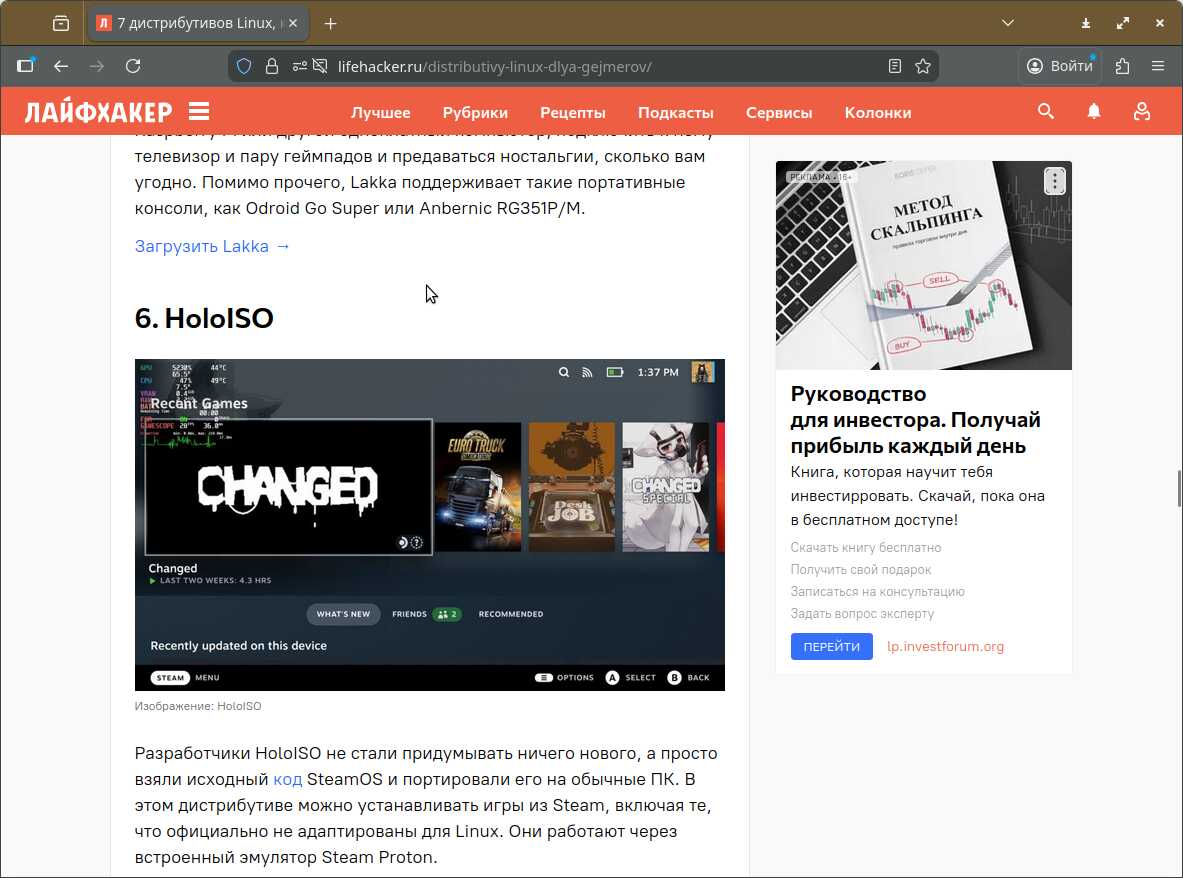Follow the код link in the HoloISO paragraph
Viewport: 1183px width, 878px height.
[287, 779]
